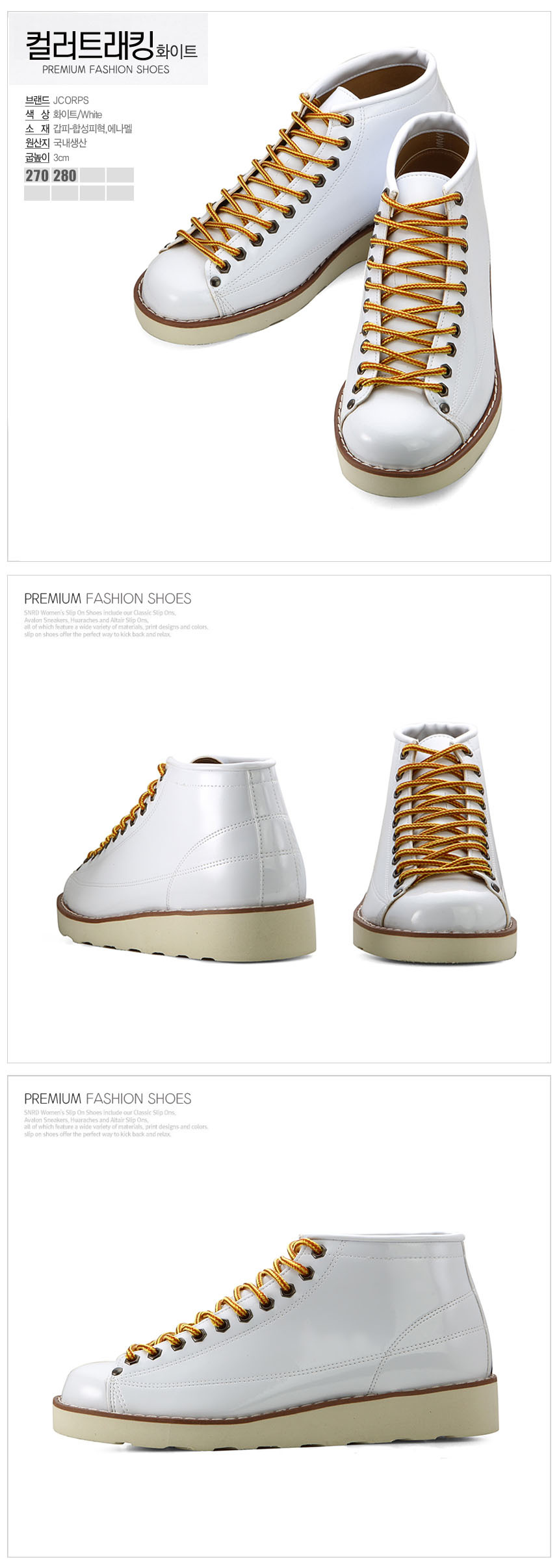Screen dimensions: 559x1568
Task: Click the empty size box right of 280
Action: click(92, 175)
